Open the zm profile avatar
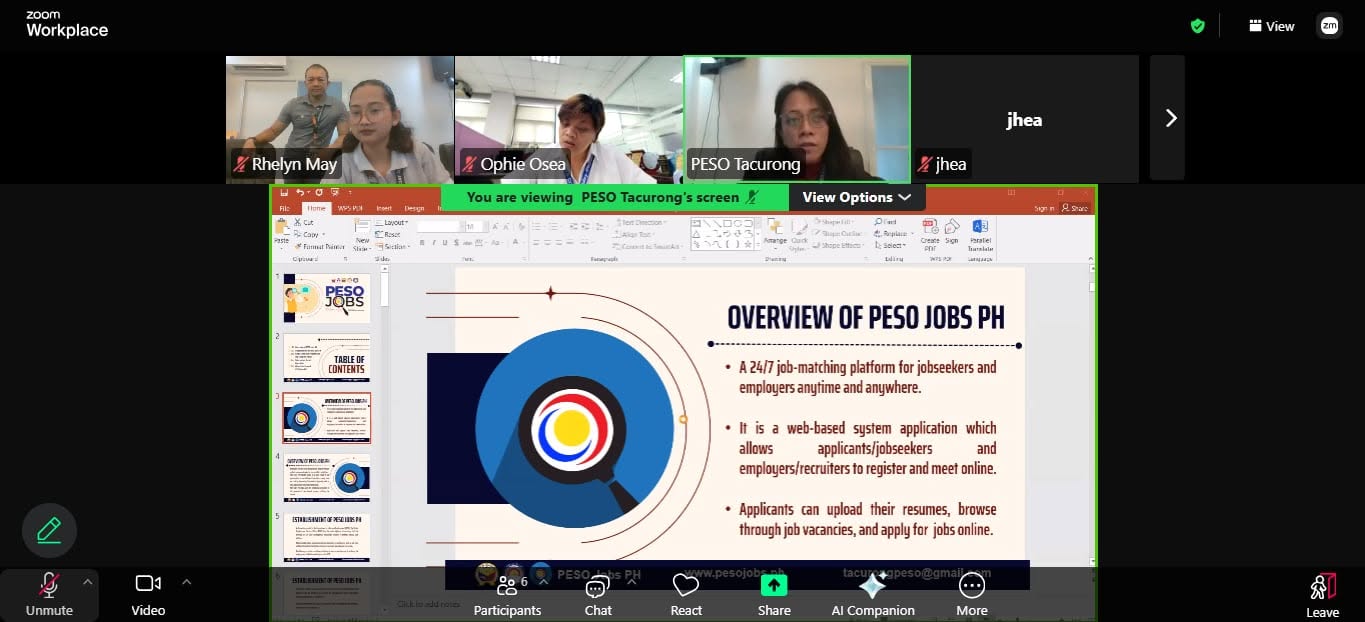This screenshot has width=1365, height=622. tap(1329, 26)
